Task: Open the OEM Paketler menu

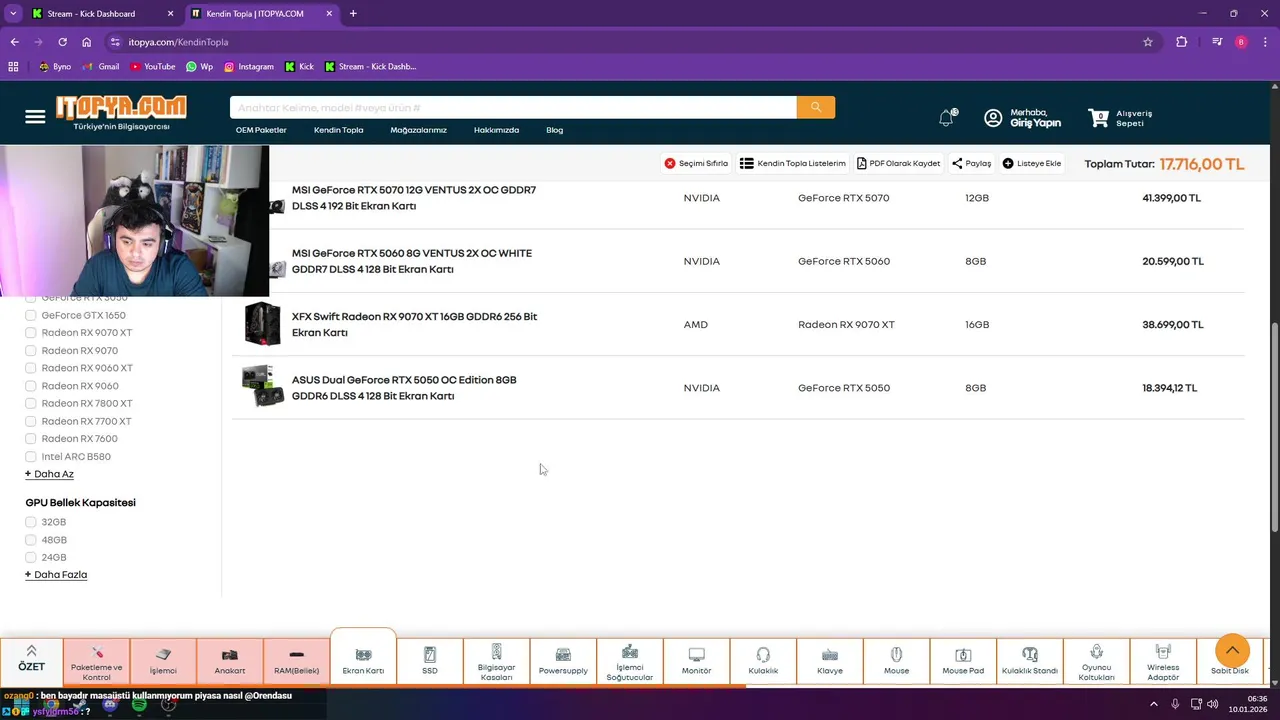Action: point(261,130)
